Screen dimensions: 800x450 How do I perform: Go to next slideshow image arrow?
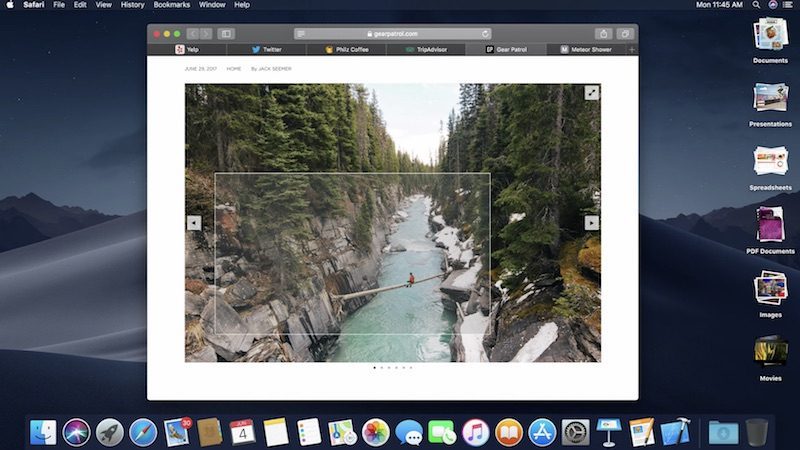click(x=591, y=223)
